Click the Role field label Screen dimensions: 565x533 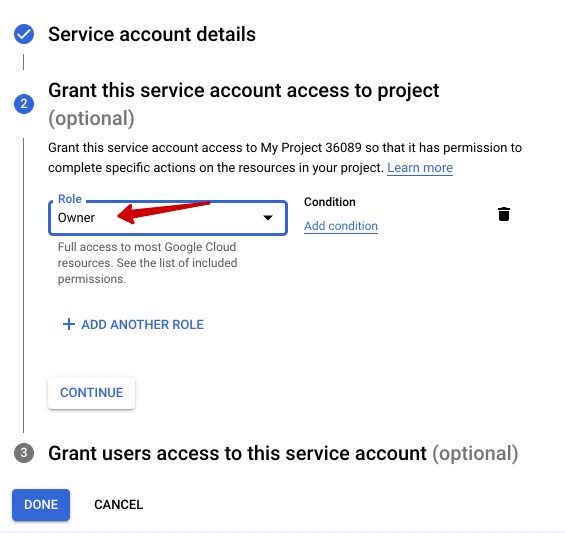click(70, 199)
